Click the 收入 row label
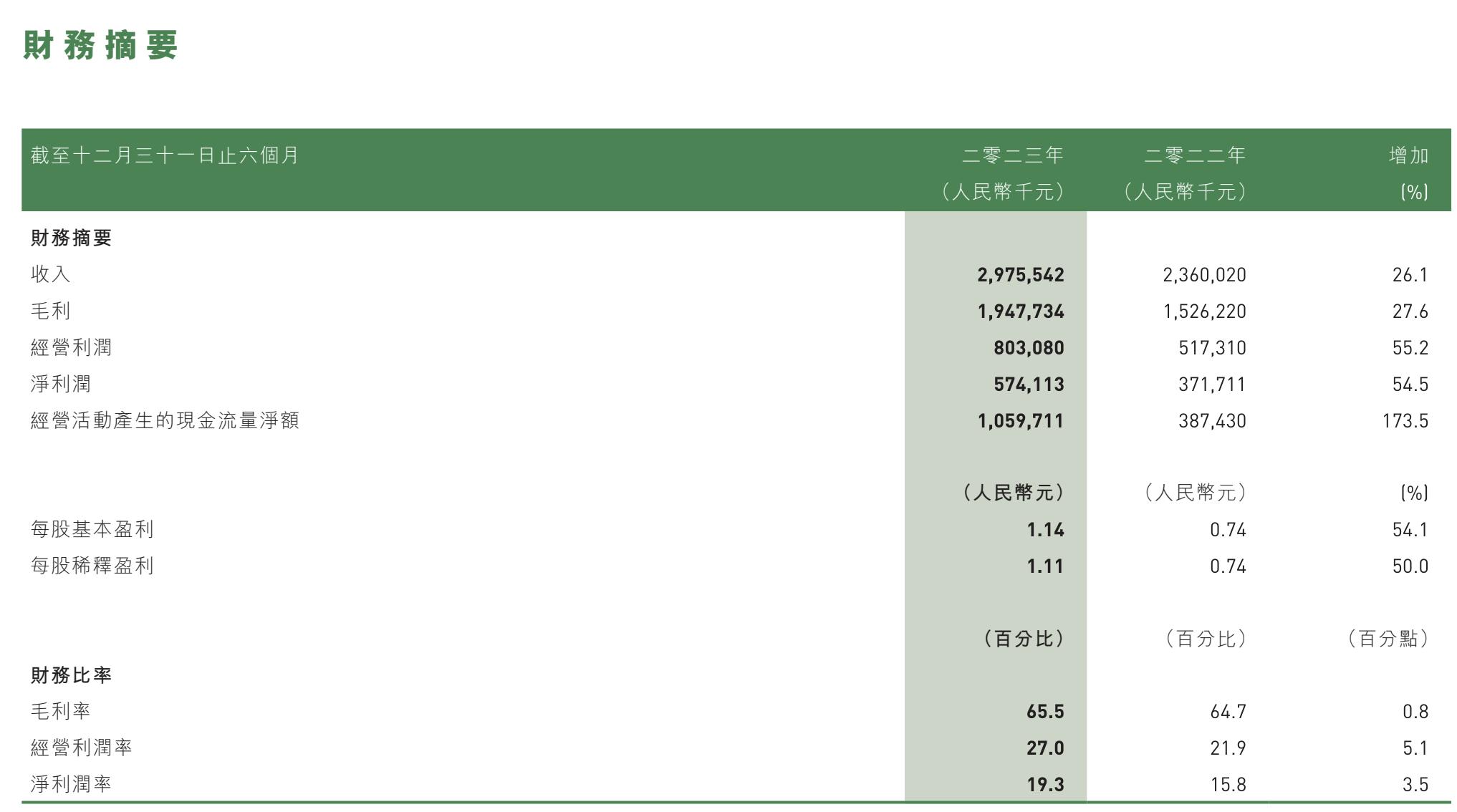The height and width of the screenshot is (812, 1457). click(50, 274)
